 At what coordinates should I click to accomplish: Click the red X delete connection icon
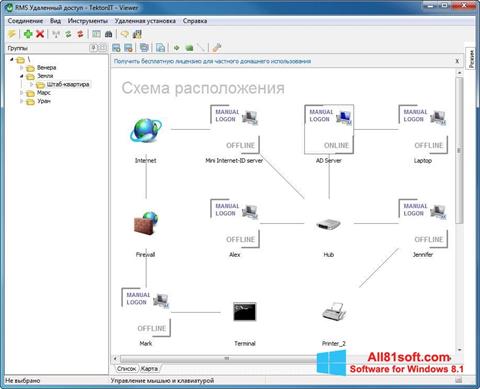pyautogui.click(x=40, y=34)
